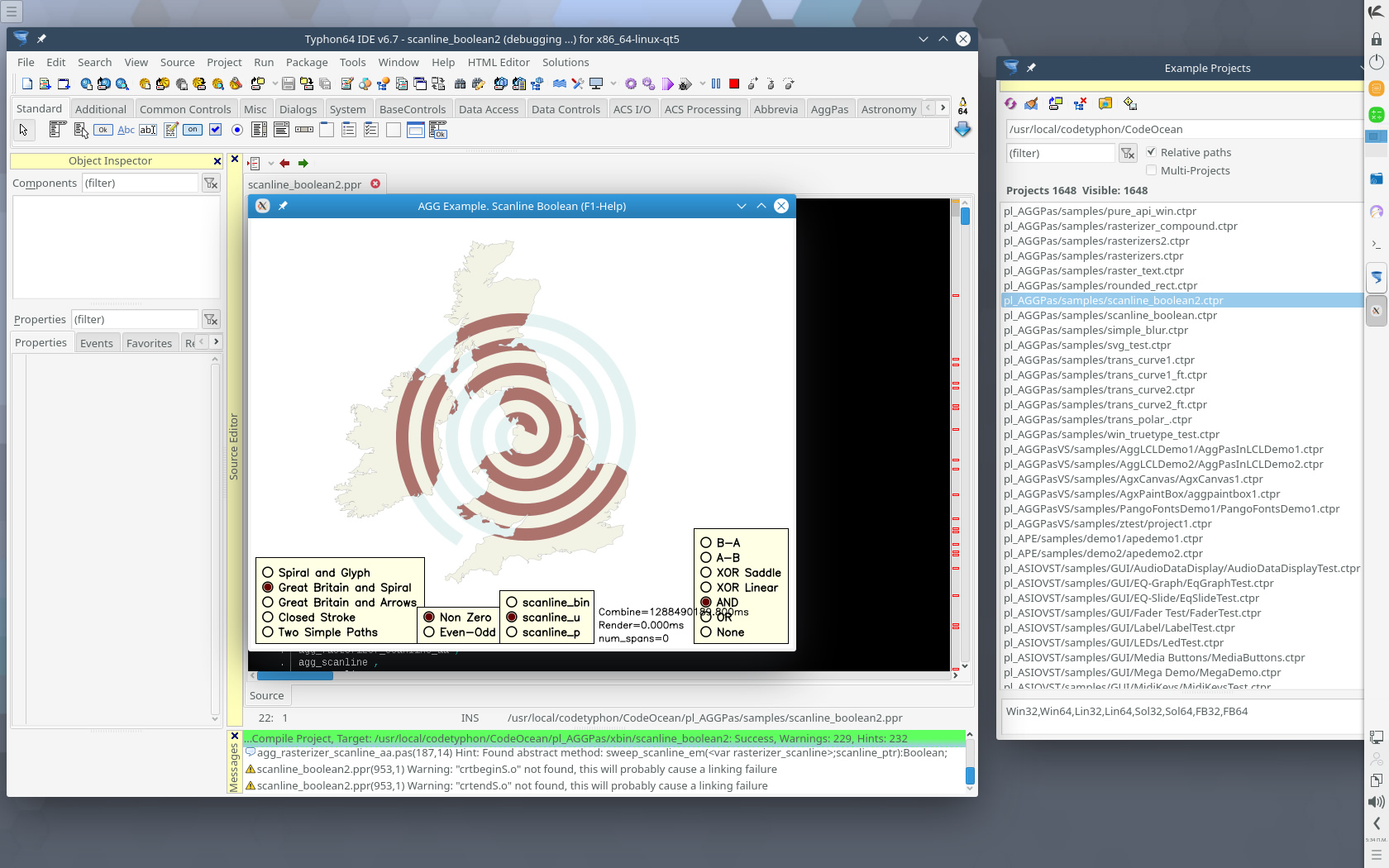Click the purple Run arrow icon

tap(667, 83)
